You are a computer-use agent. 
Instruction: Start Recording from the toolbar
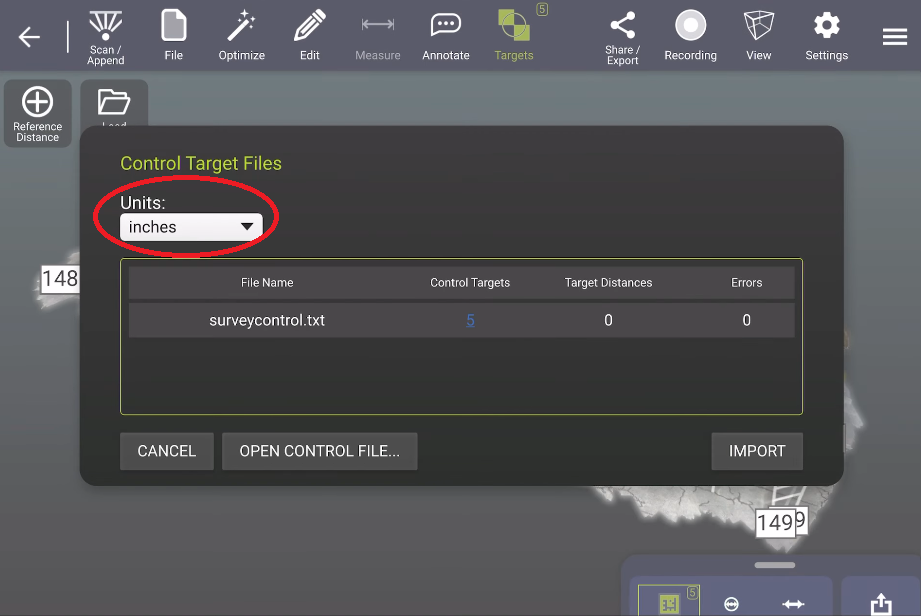tap(690, 35)
